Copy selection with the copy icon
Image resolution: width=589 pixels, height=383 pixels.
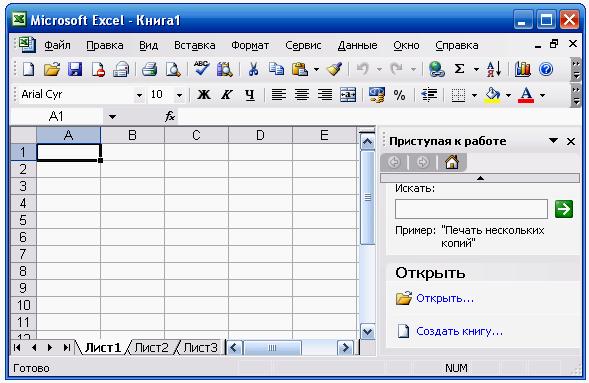tap(276, 69)
